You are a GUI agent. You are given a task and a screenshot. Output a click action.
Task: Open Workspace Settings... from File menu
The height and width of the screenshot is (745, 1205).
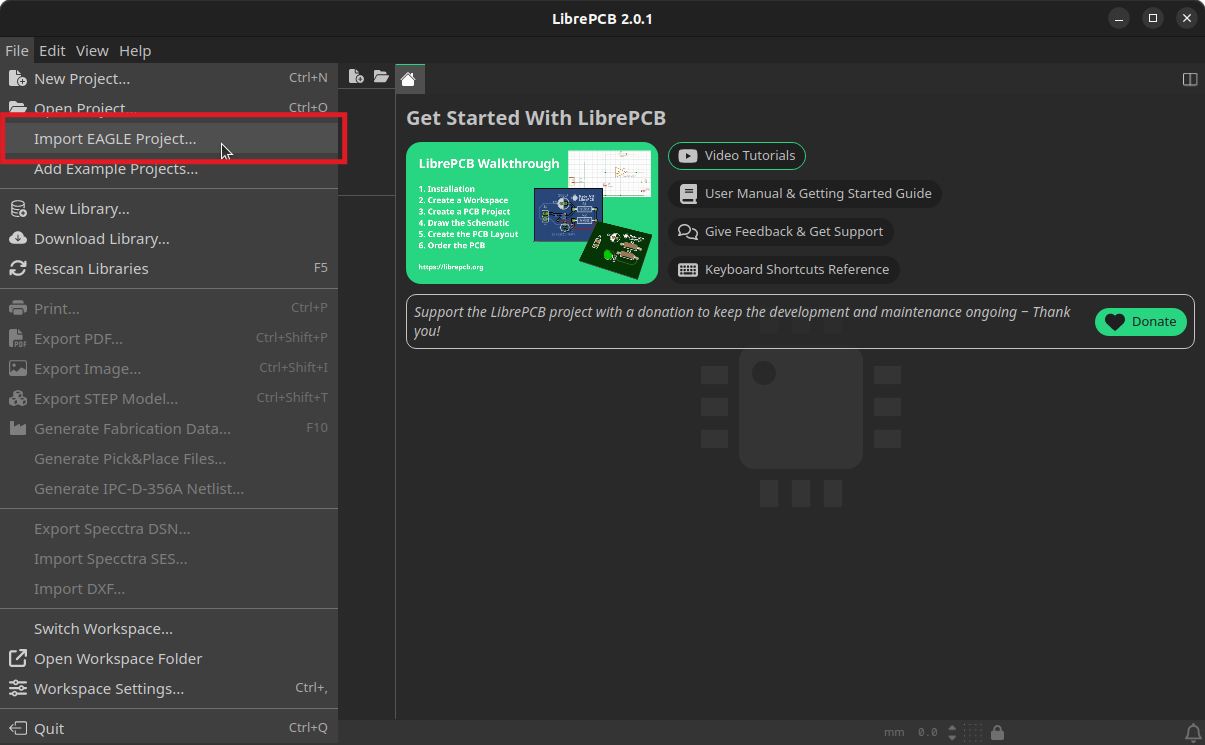click(169, 689)
